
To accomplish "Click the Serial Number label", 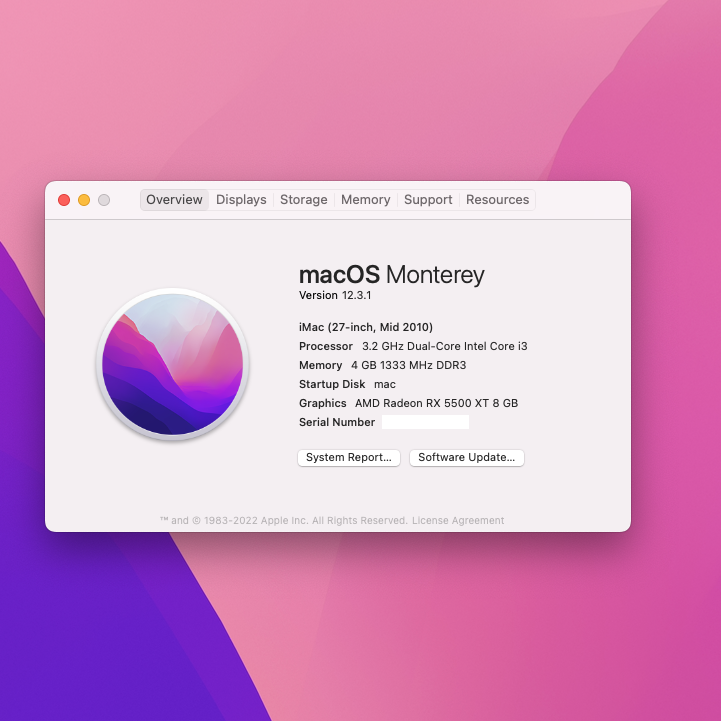I will coord(337,422).
